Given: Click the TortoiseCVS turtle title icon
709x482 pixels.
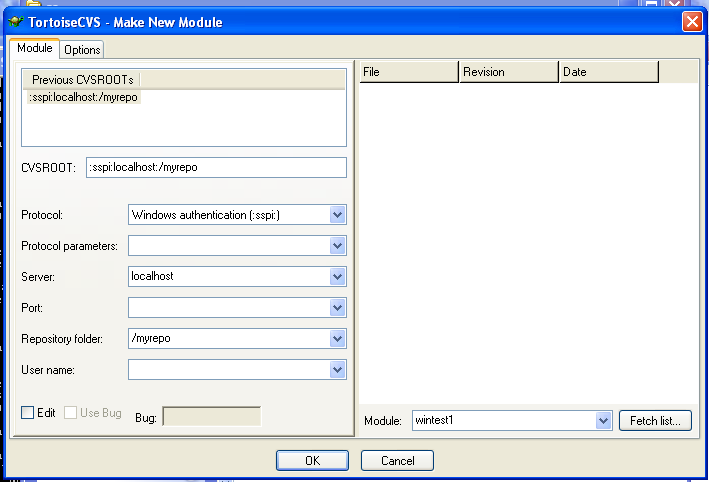Looking at the screenshot, I should pos(16,21).
